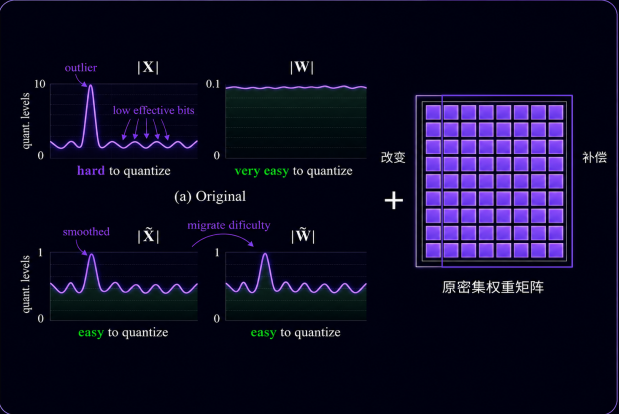Select the bottom-right purple matrix cell

556,251
